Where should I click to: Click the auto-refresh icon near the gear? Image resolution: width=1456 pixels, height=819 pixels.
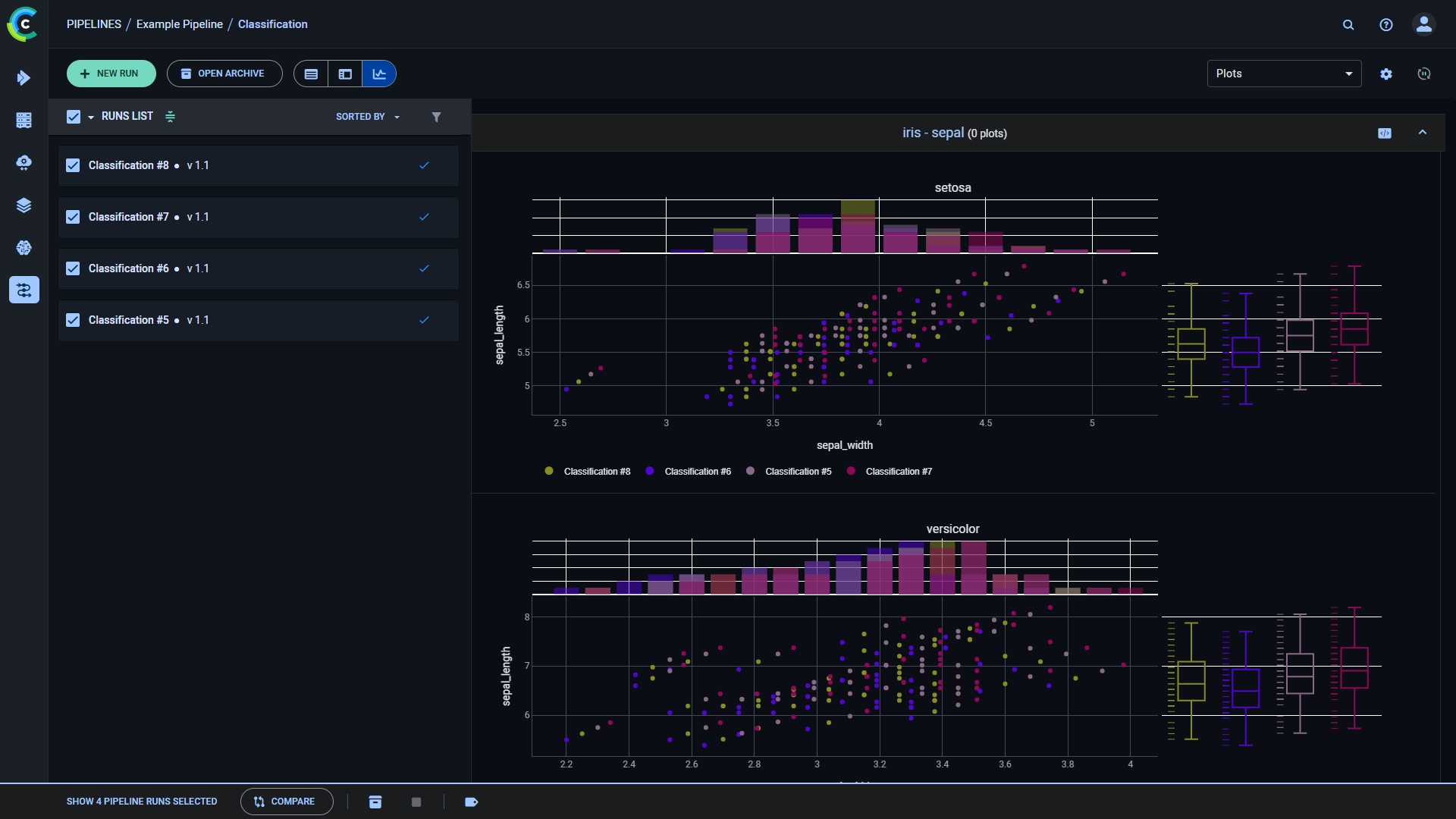tap(1423, 74)
